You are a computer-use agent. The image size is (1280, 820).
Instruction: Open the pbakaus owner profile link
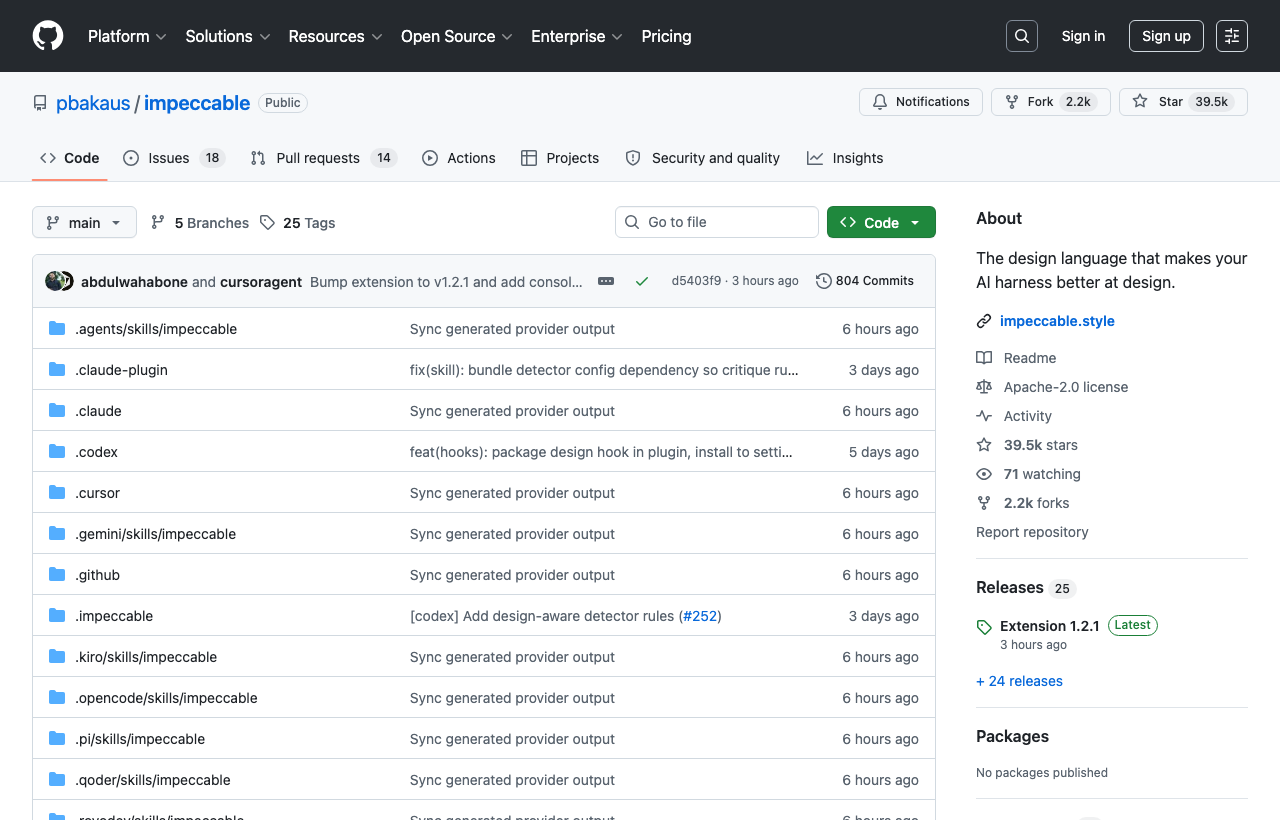(x=93, y=103)
